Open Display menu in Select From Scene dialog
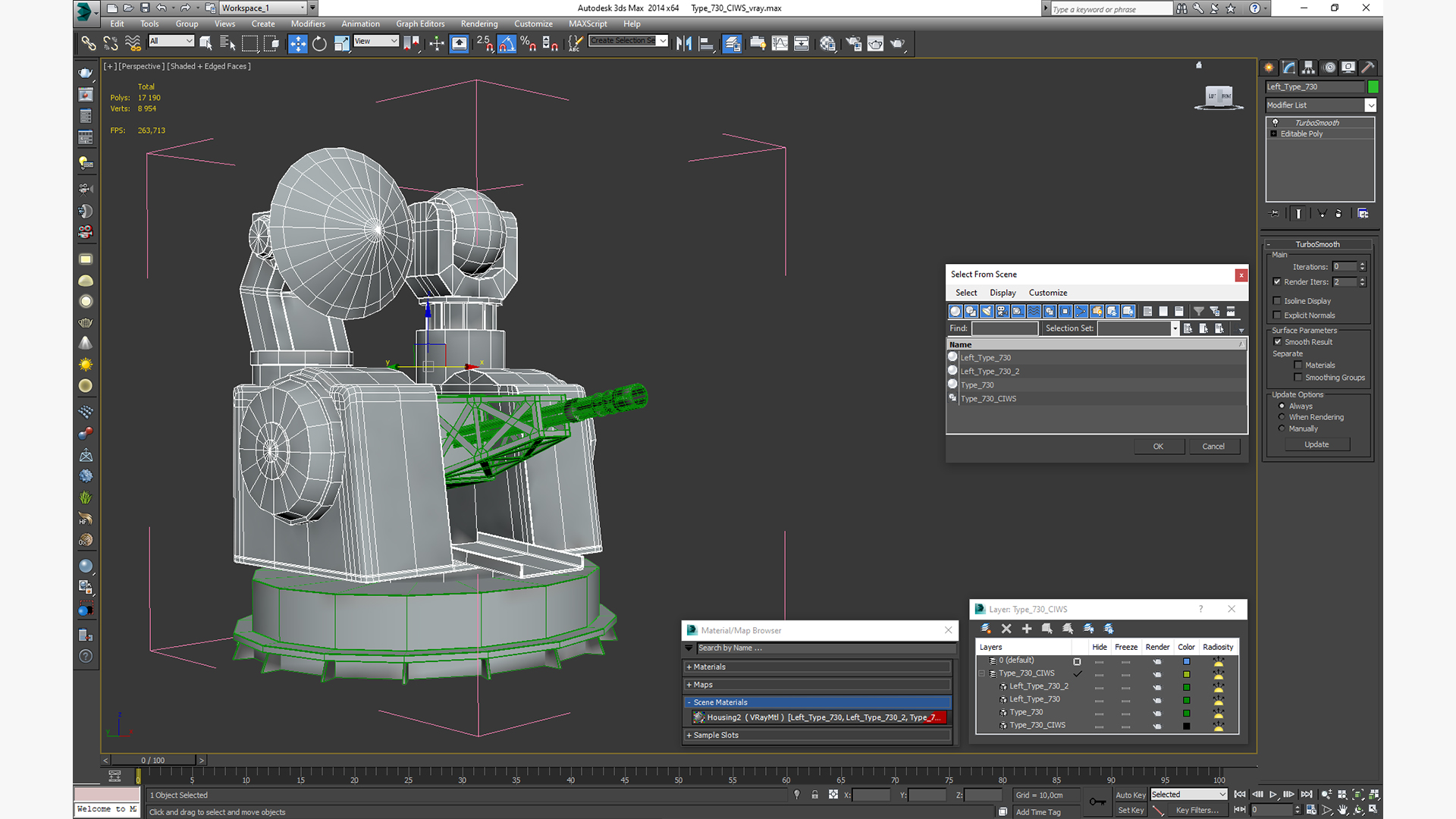The width and height of the screenshot is (1456, 819). point(1003,293)
